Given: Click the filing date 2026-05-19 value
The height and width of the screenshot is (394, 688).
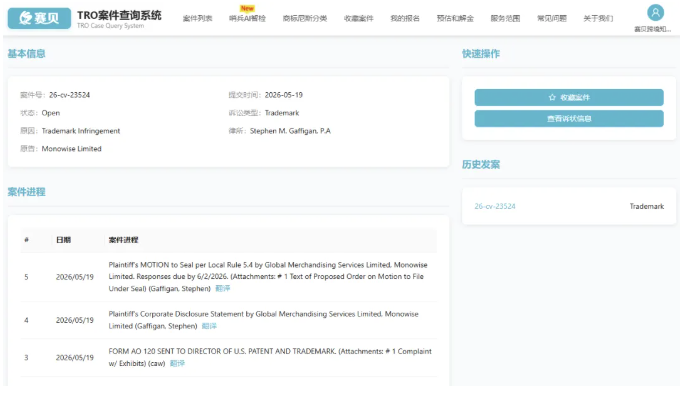Looking at the screenshot, I should tap(283, 95).
